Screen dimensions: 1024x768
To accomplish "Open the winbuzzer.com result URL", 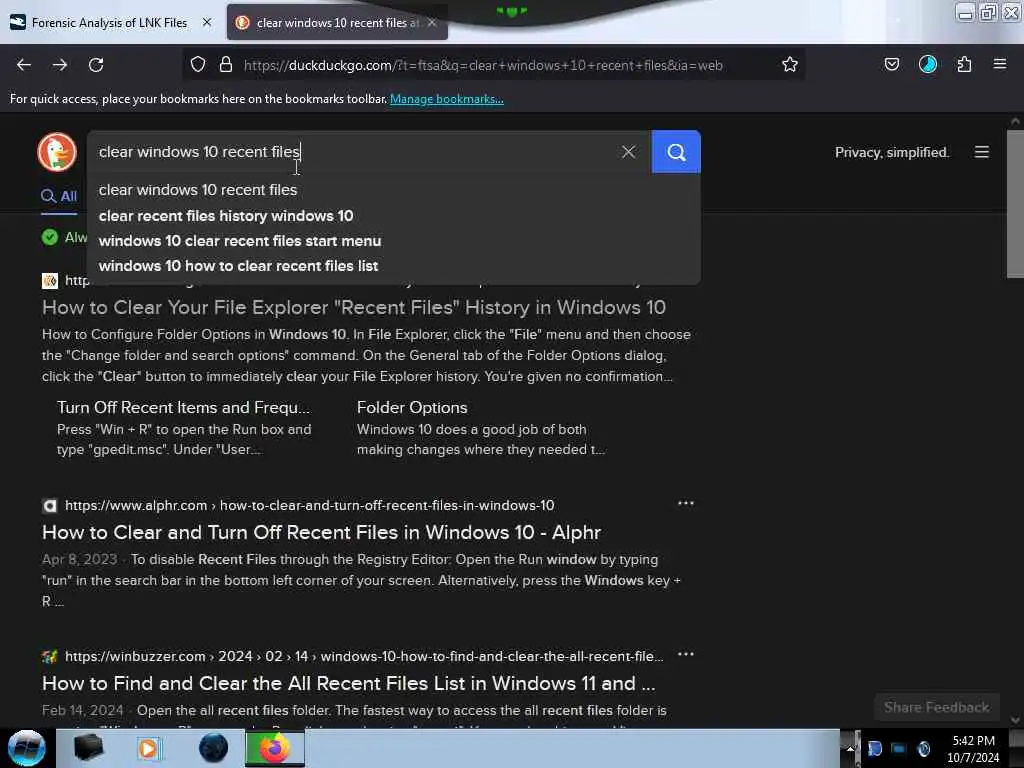I will [x=364, y=656].
